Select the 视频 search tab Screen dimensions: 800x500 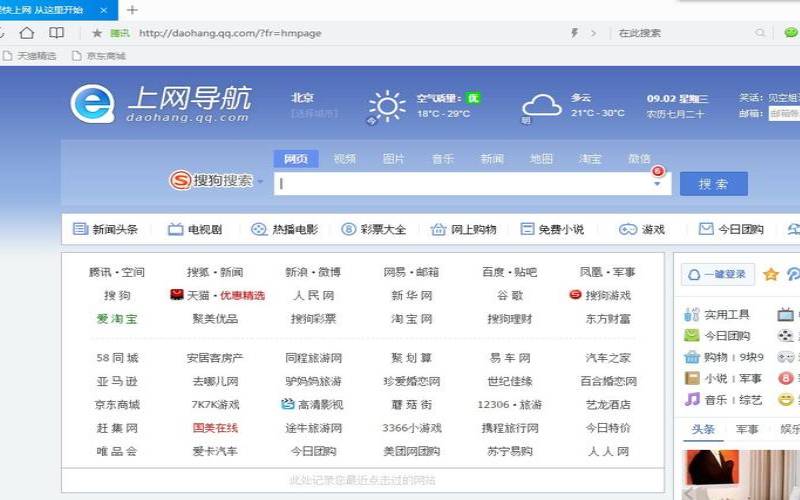click(344, 159)
